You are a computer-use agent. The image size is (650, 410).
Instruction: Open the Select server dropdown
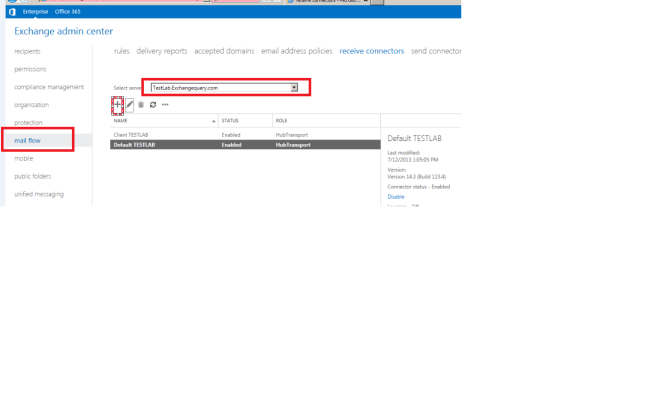point(224,87)
